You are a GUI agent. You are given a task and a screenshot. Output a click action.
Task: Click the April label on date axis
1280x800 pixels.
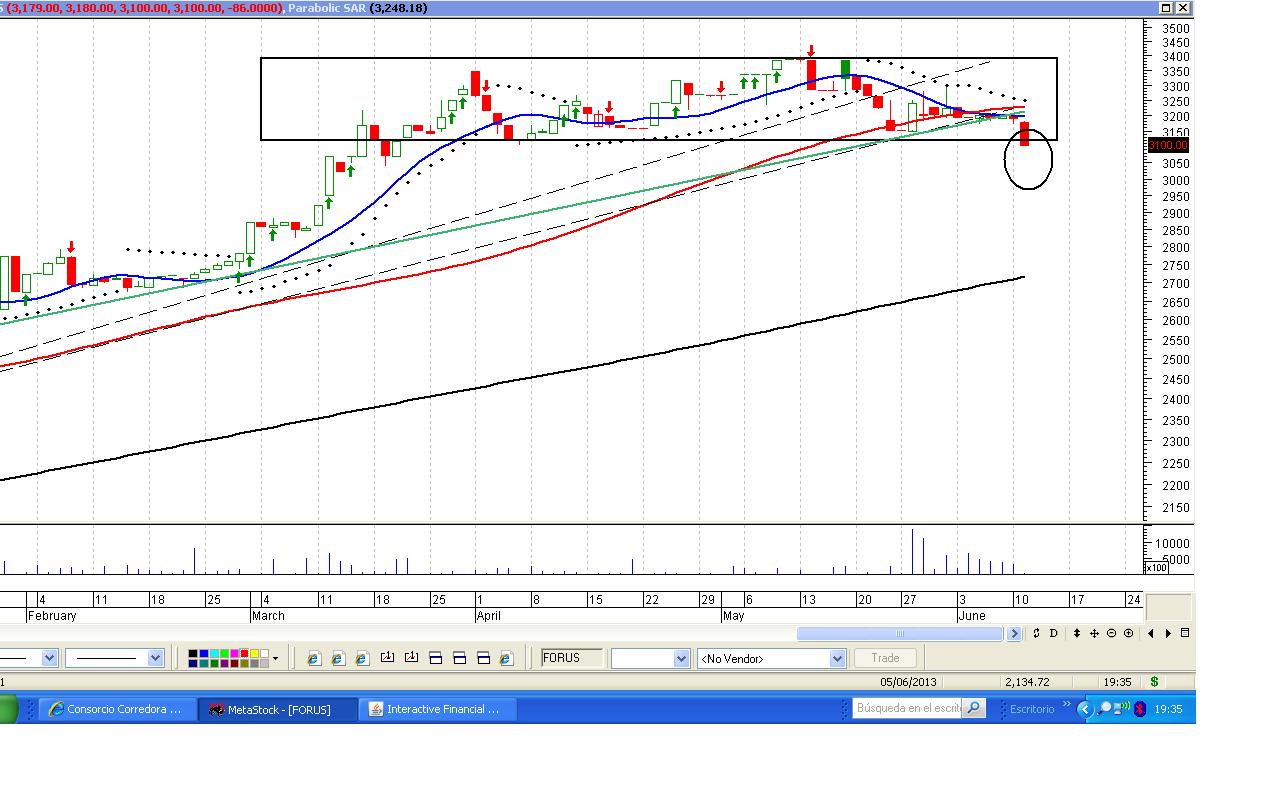tap(488, 616)
